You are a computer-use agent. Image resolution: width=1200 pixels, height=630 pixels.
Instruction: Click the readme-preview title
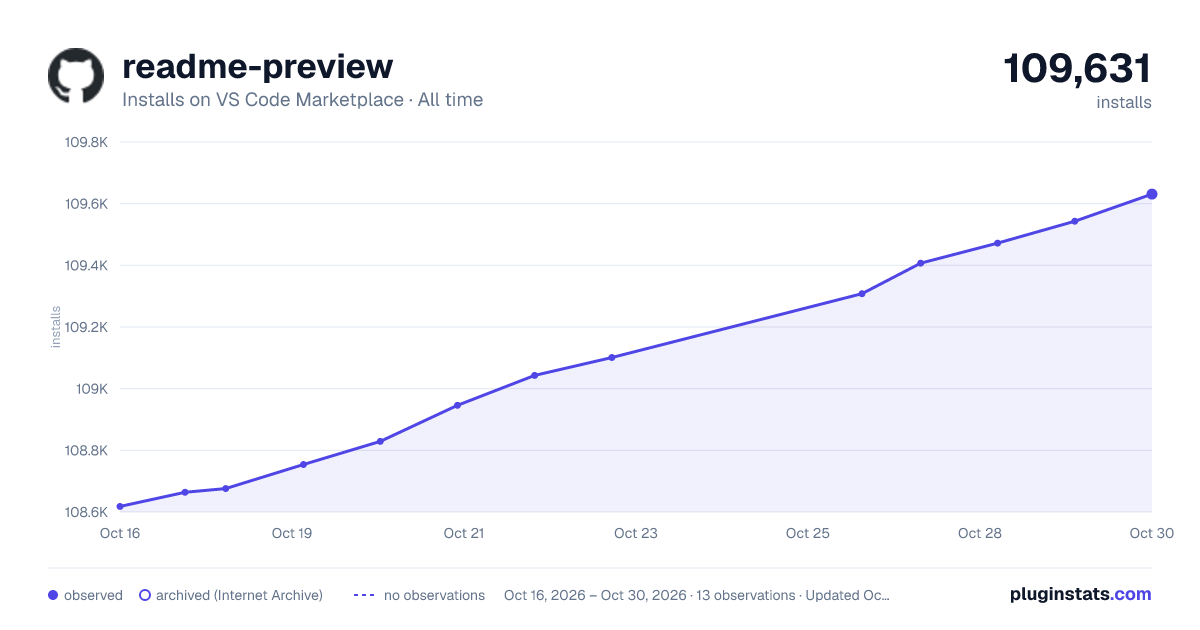[x=258, y=66]
